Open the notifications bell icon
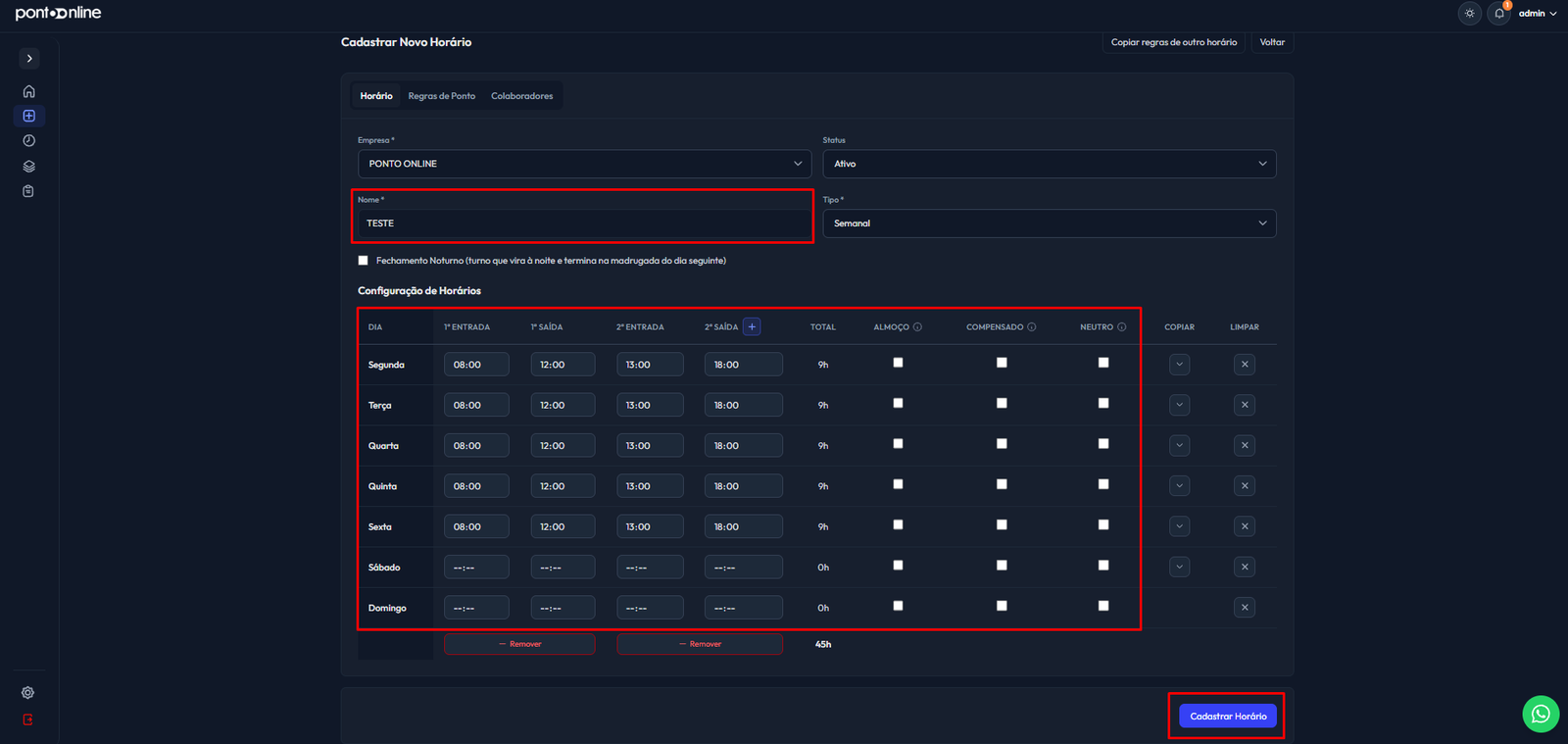 click(x=1498, y=14)
